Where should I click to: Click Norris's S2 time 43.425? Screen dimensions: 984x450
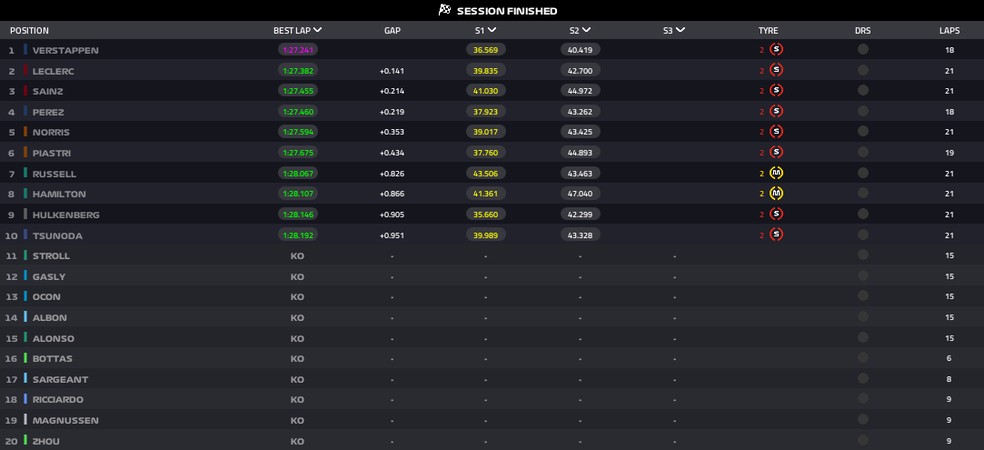tap(580, 132)
